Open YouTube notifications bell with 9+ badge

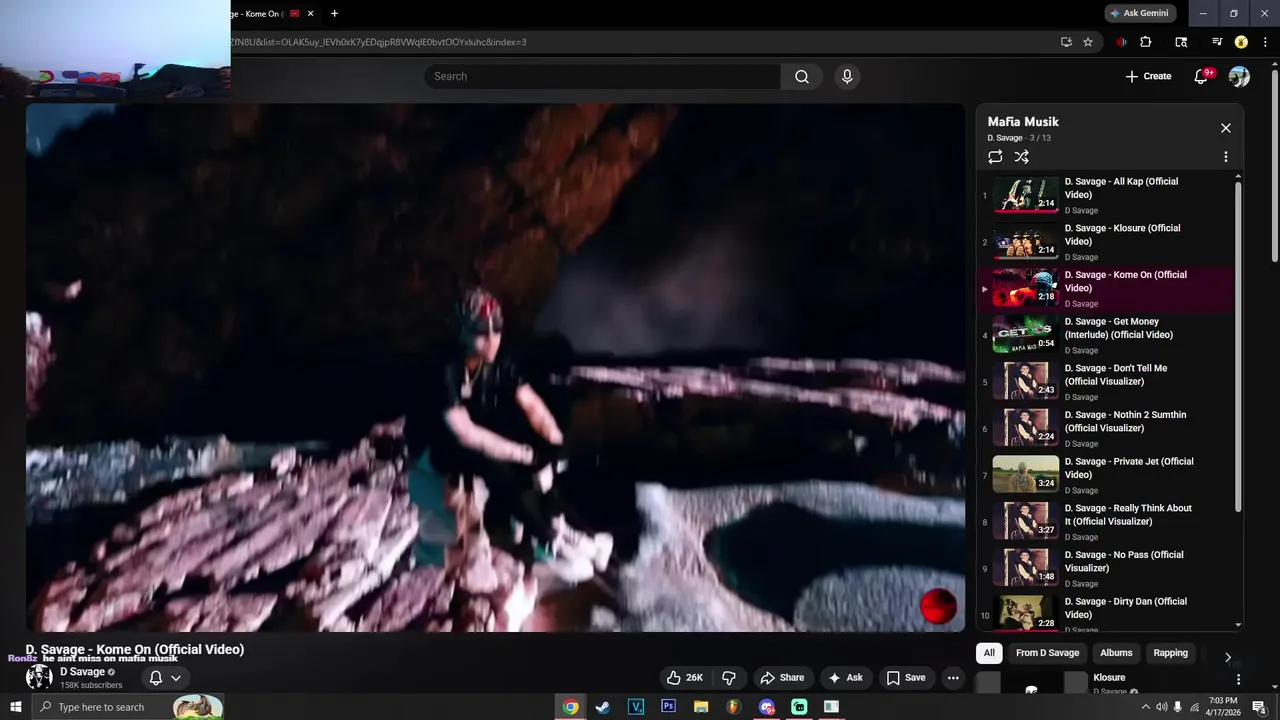[x=1203, y=76]
